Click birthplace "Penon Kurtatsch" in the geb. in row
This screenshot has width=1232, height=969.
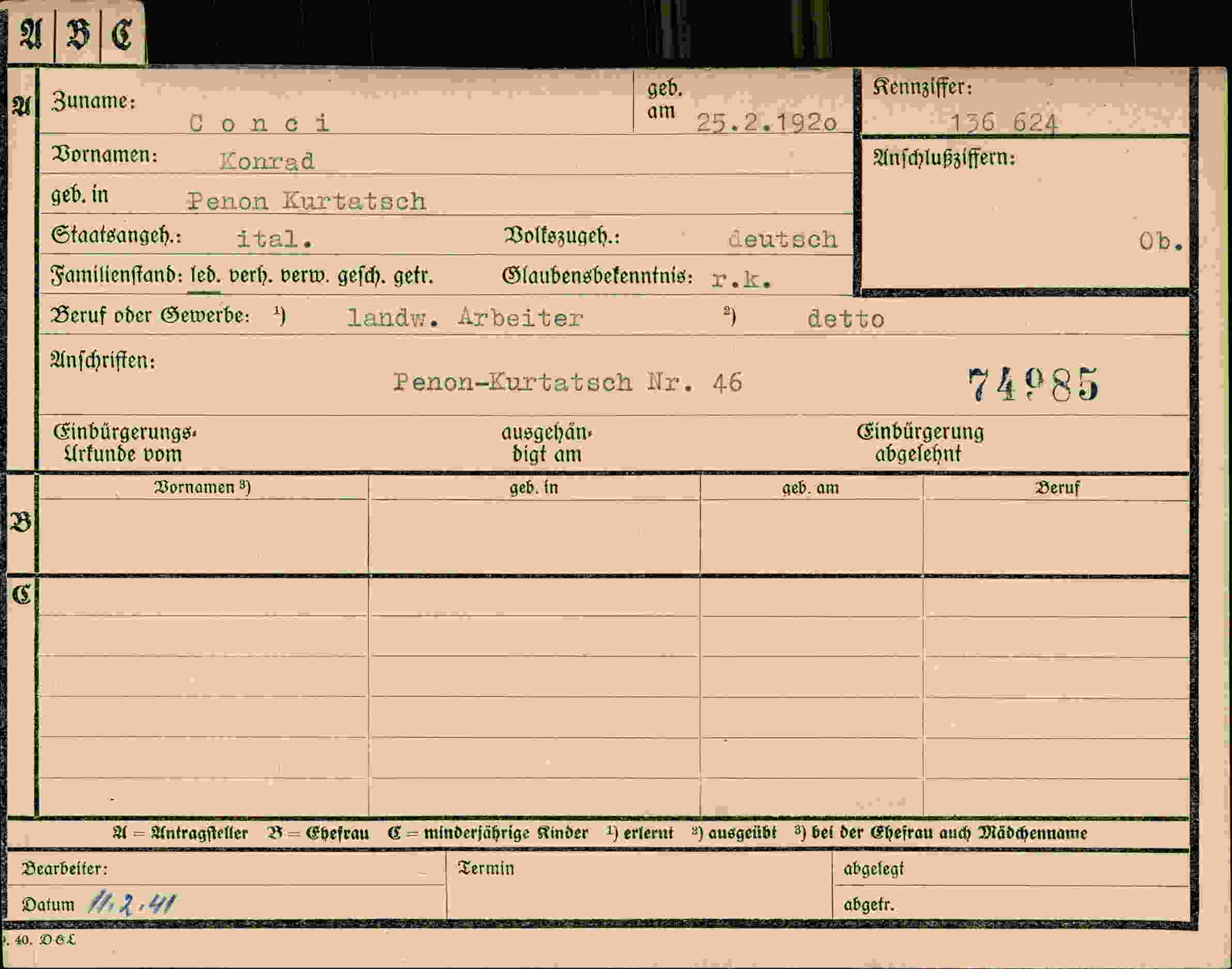pyautogui.click(x=306, y=201)
